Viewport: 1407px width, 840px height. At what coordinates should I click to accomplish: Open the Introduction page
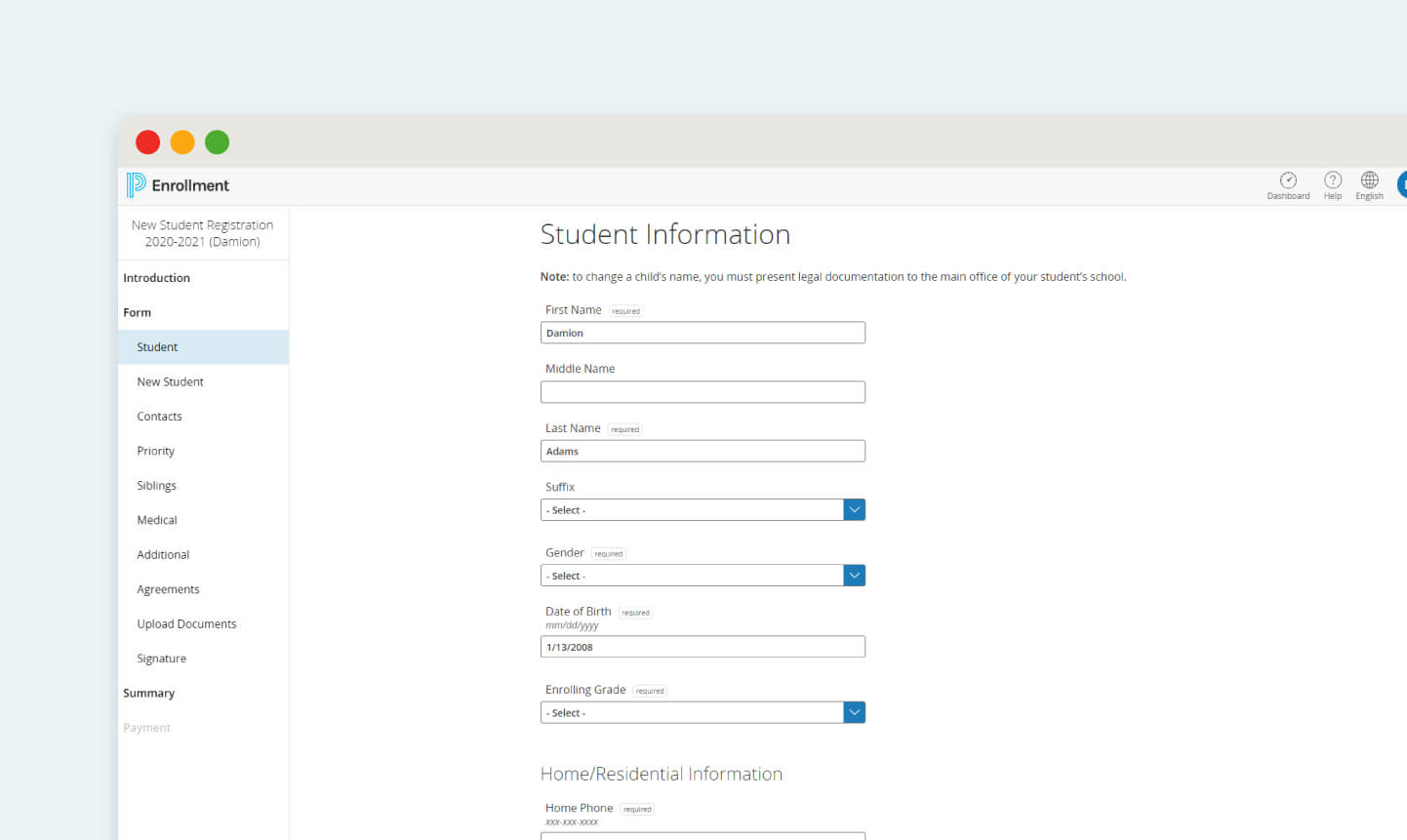coord(156,277)
